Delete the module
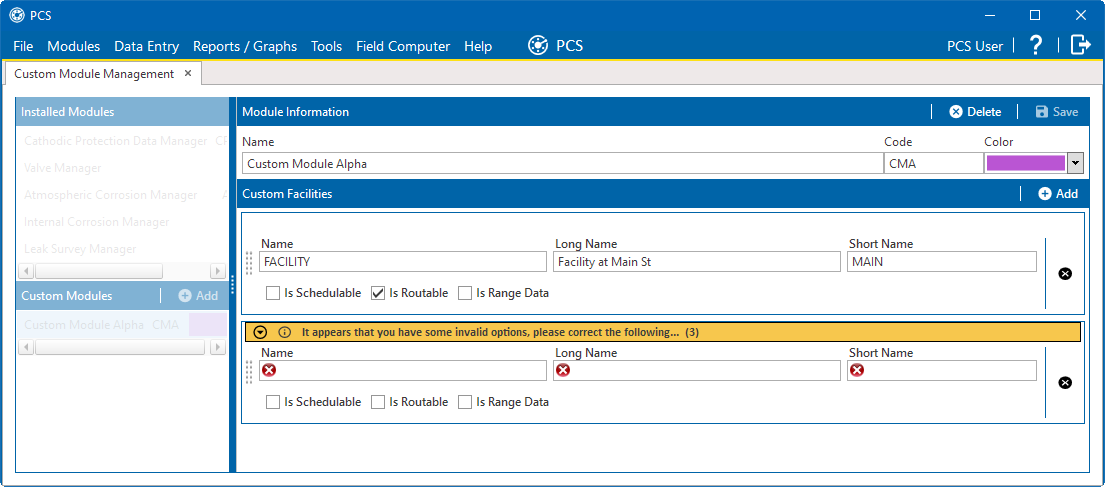Screen dimensions: 1105x487 [975, 111]
